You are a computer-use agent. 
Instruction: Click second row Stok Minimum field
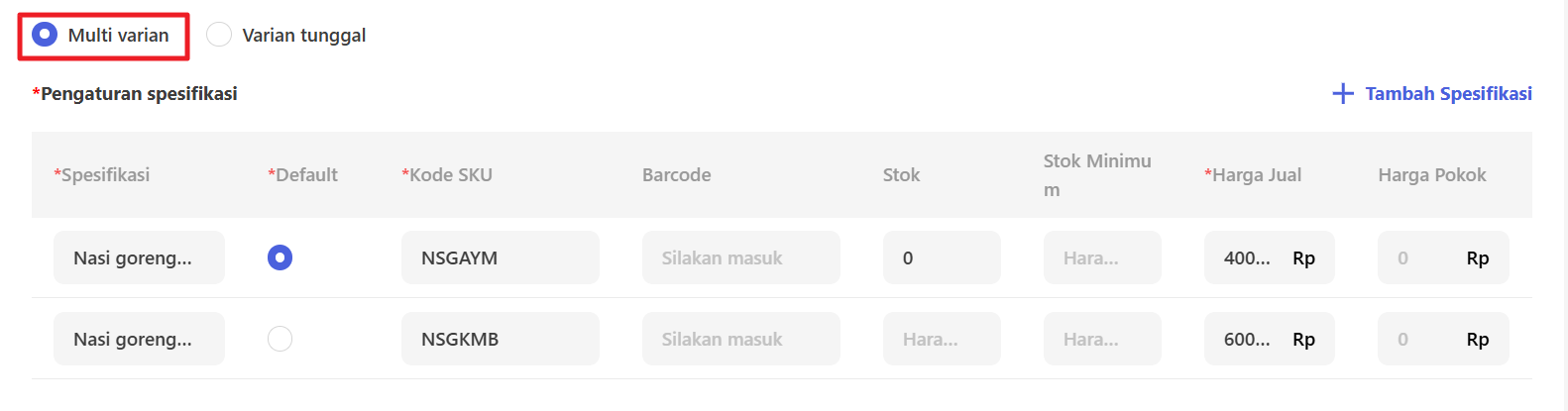tap(1101, 339)
